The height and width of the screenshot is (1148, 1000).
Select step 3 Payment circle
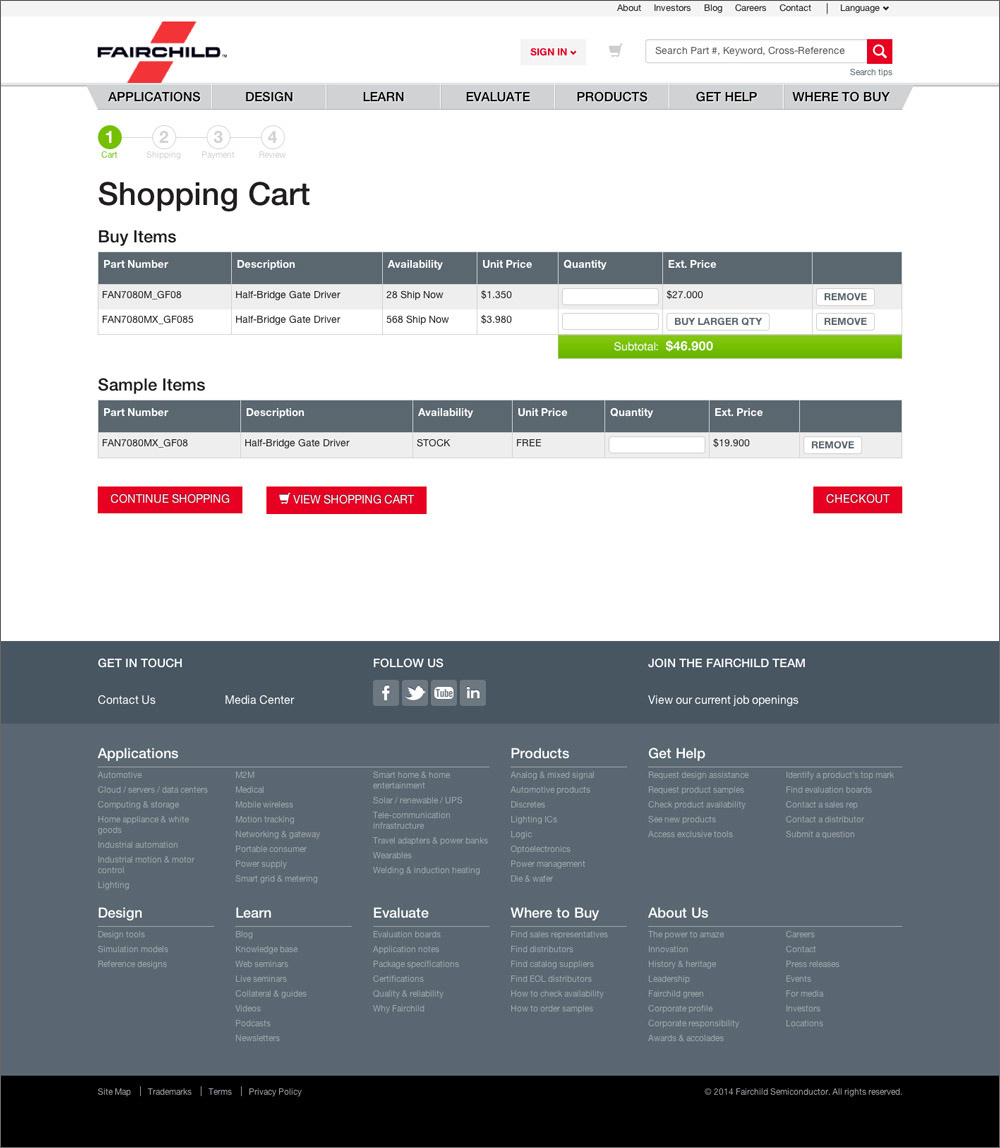(x=218, y=137)
